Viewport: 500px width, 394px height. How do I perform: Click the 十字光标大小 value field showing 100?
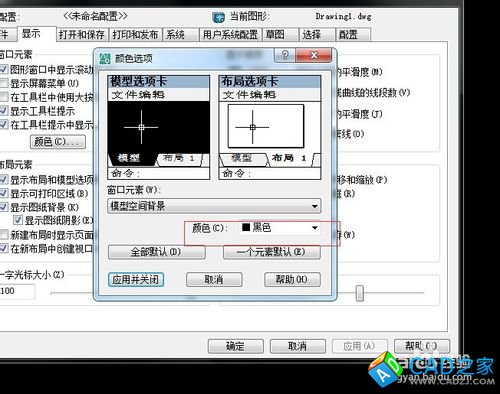point(17,291)
